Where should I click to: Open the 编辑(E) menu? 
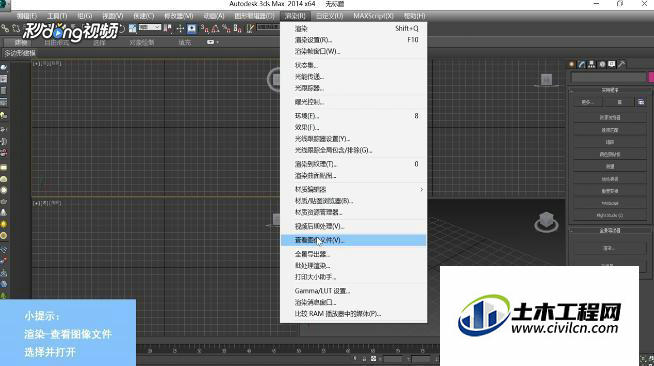point(27,16)
